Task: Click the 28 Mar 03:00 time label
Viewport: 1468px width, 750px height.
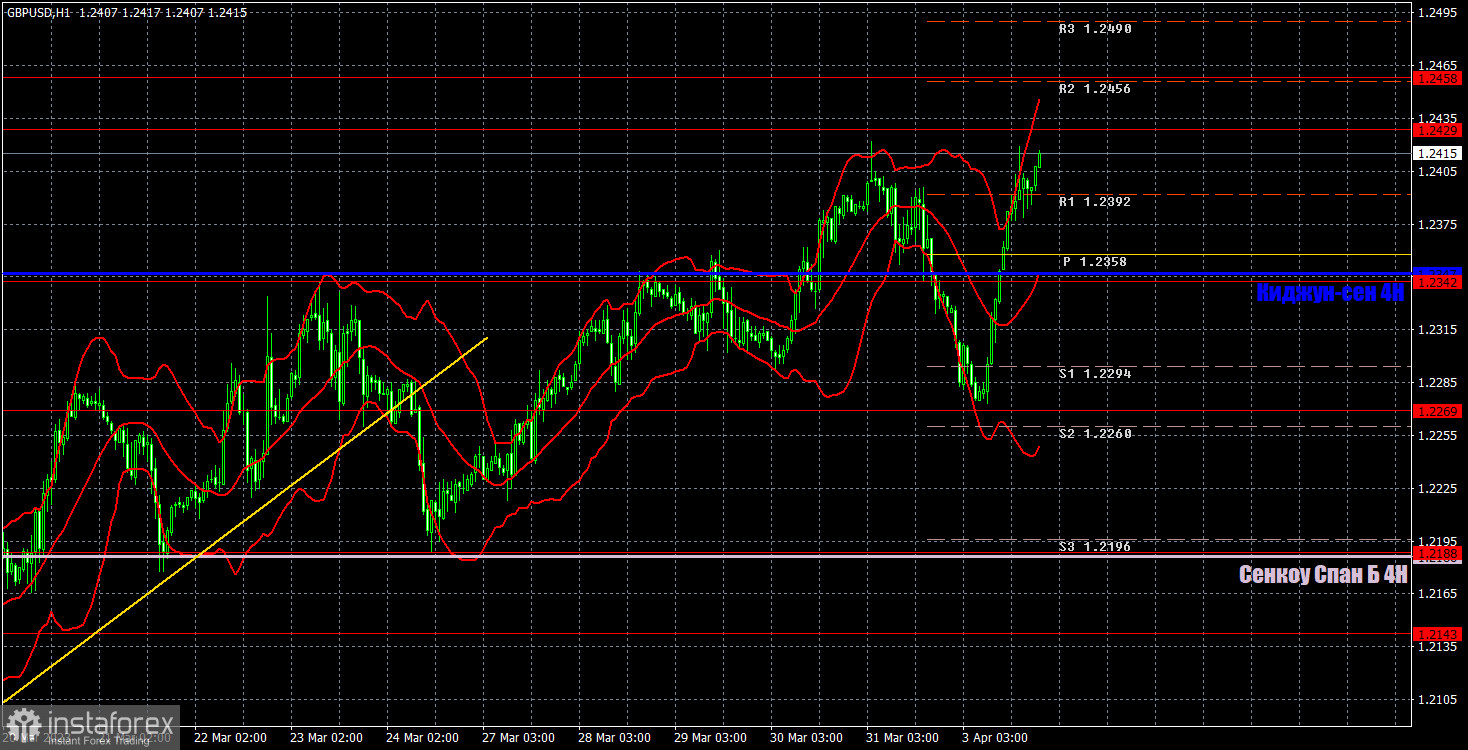Action: [x=615, y=738]
